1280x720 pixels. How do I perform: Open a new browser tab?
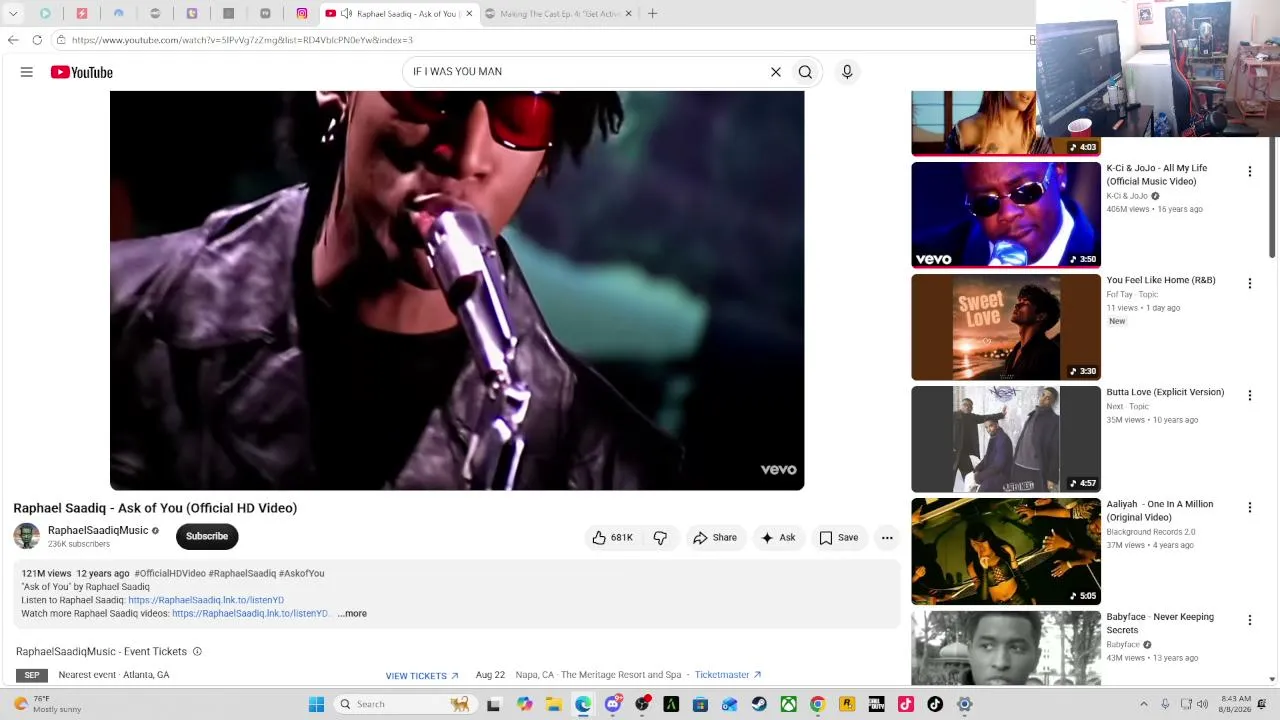pyautogui.click(x=652, y=14)
